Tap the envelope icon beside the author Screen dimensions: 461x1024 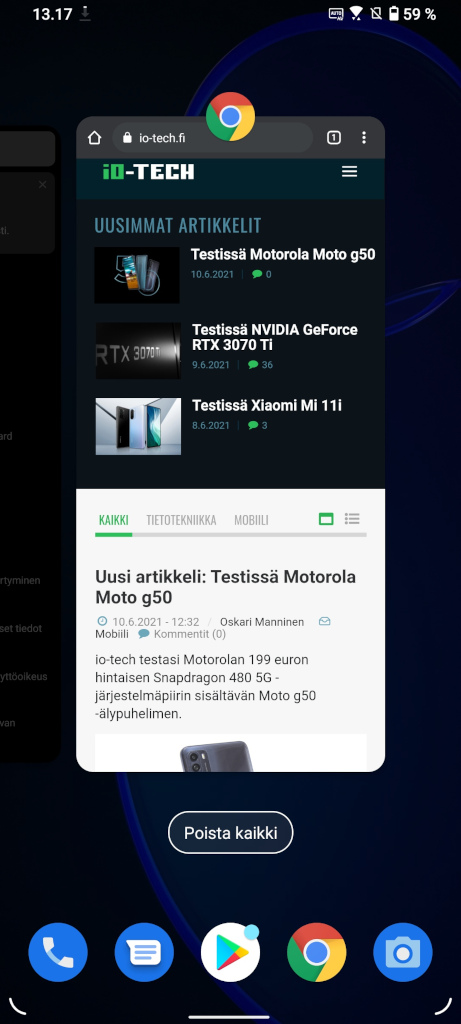click(x=325, y=622)
